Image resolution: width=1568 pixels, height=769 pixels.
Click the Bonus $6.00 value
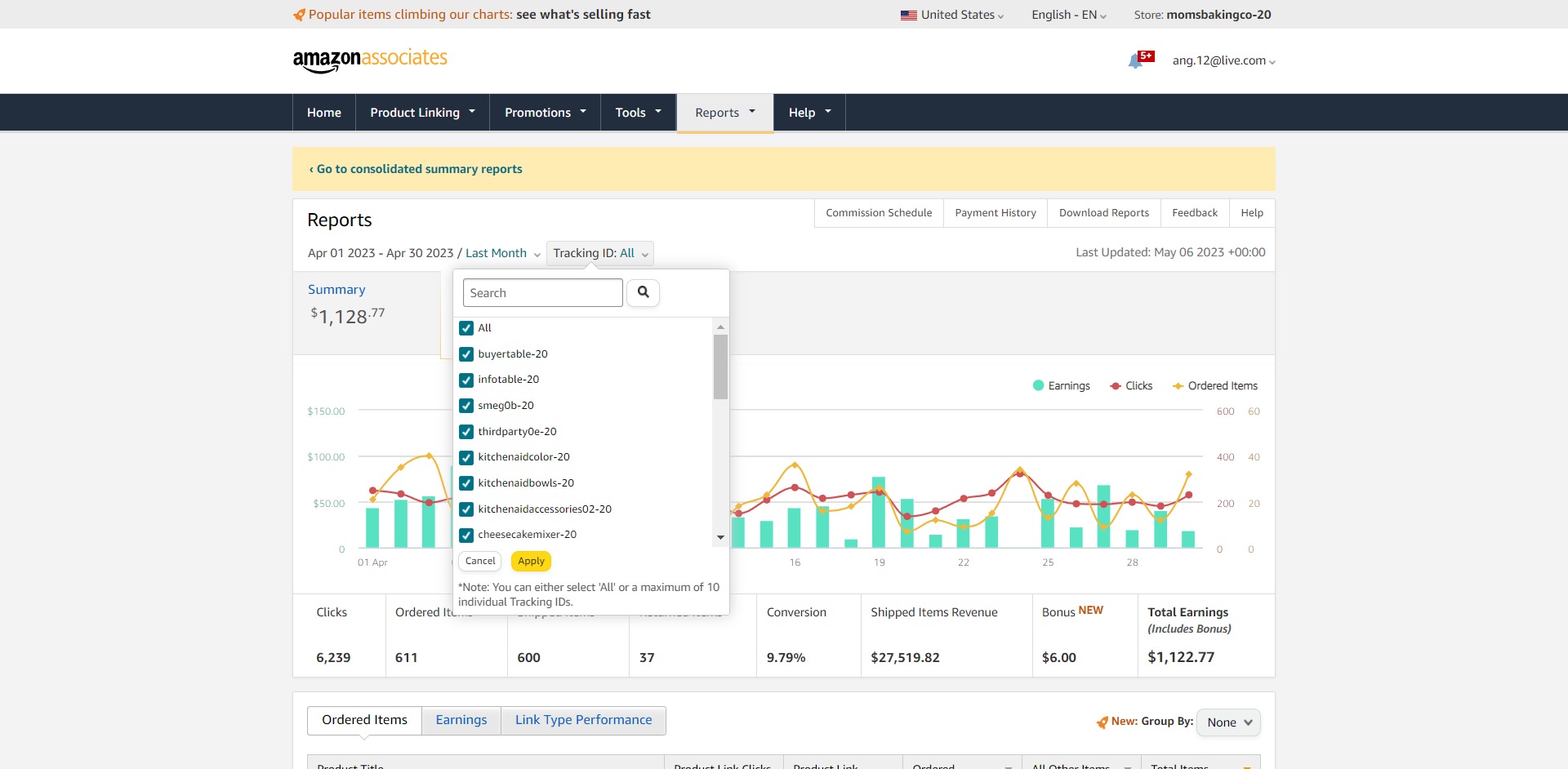tap(1059, 658)
